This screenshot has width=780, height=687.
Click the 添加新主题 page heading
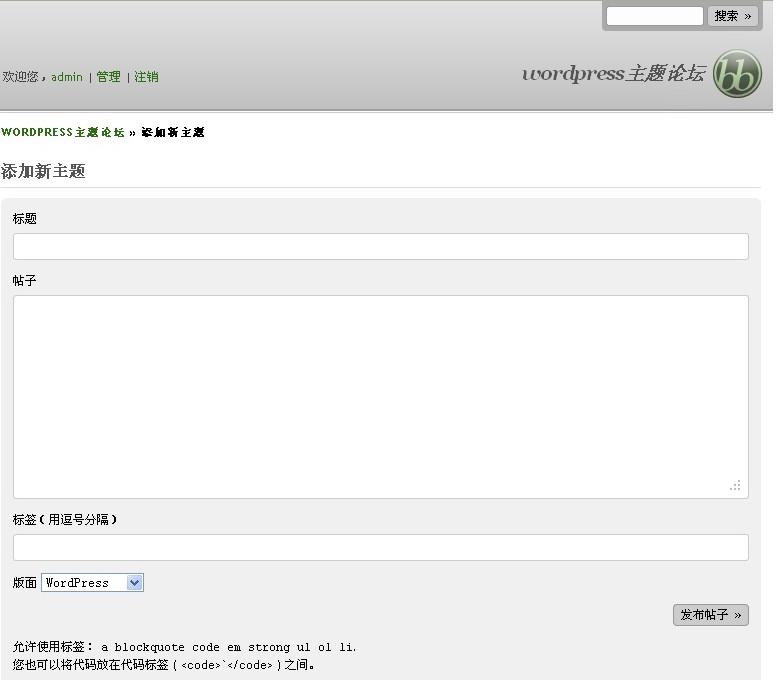[43, 171]
